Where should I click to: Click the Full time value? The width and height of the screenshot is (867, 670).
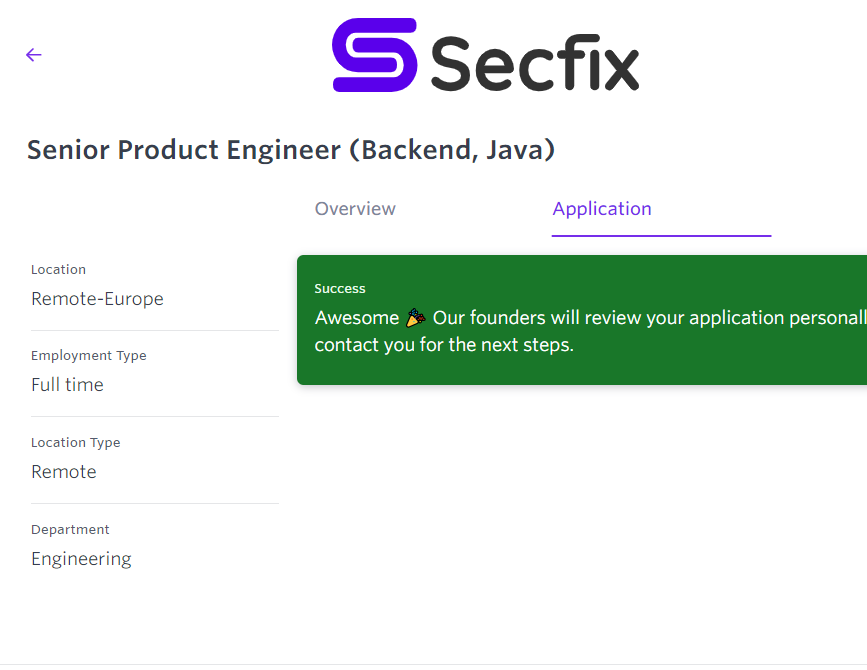[67, 385]
